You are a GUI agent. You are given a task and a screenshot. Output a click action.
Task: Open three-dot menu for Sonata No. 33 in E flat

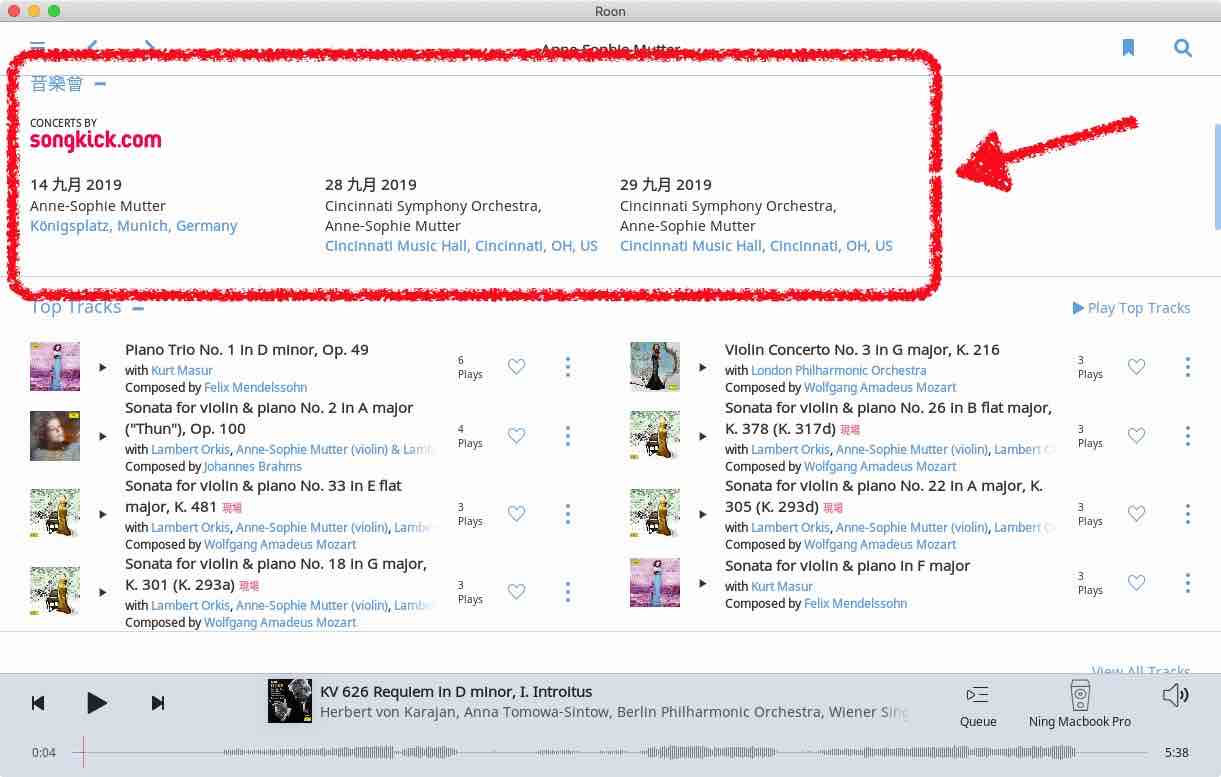[568, 514]
